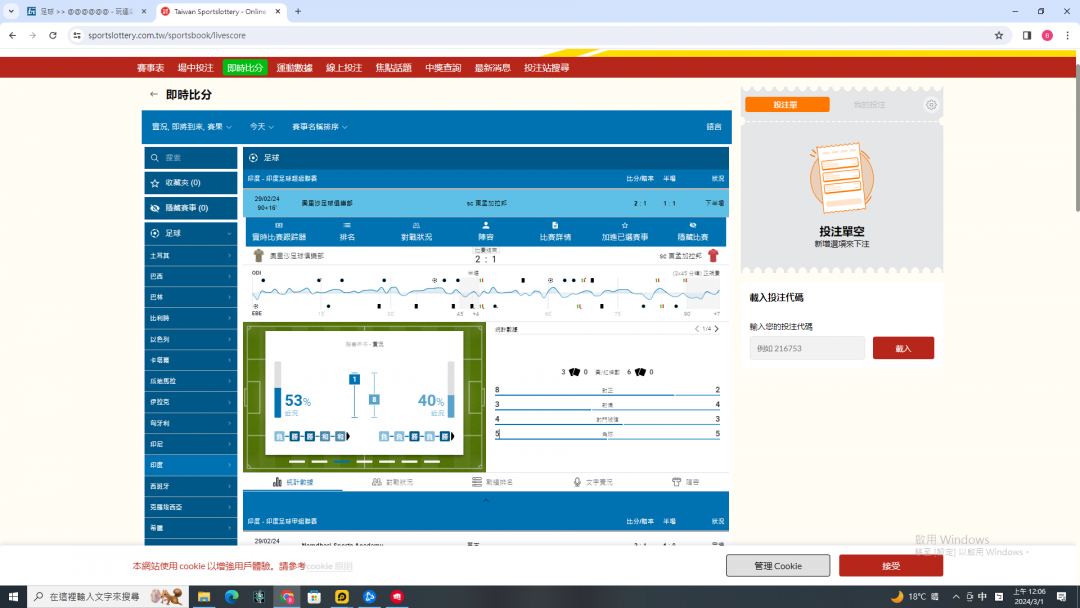This screenshot has height=608, width=1080.
Task: Switch to the 統計數據 statistics tab
Action: pos(293,482)
